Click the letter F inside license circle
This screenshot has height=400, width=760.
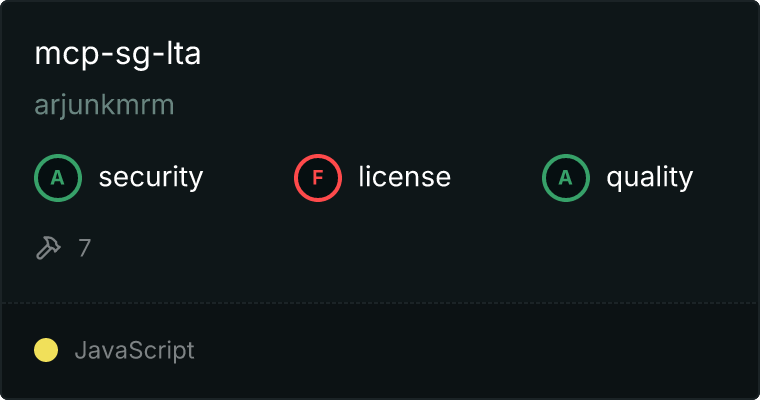pyautogui.click(x=318, y=178)
